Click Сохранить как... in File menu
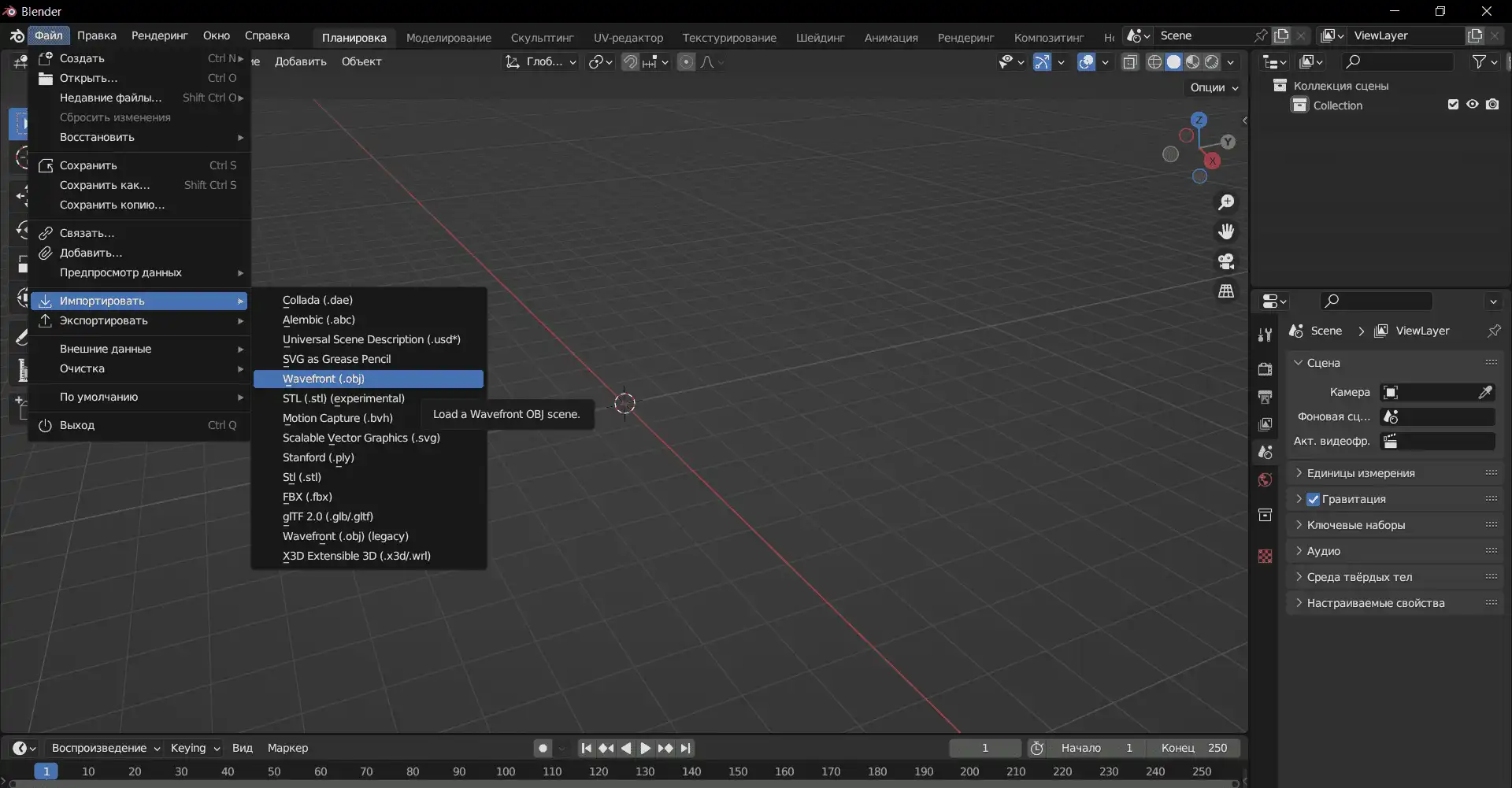This screenshot has height=788, width=1512. pyautogui.click(x=105, y=185)
